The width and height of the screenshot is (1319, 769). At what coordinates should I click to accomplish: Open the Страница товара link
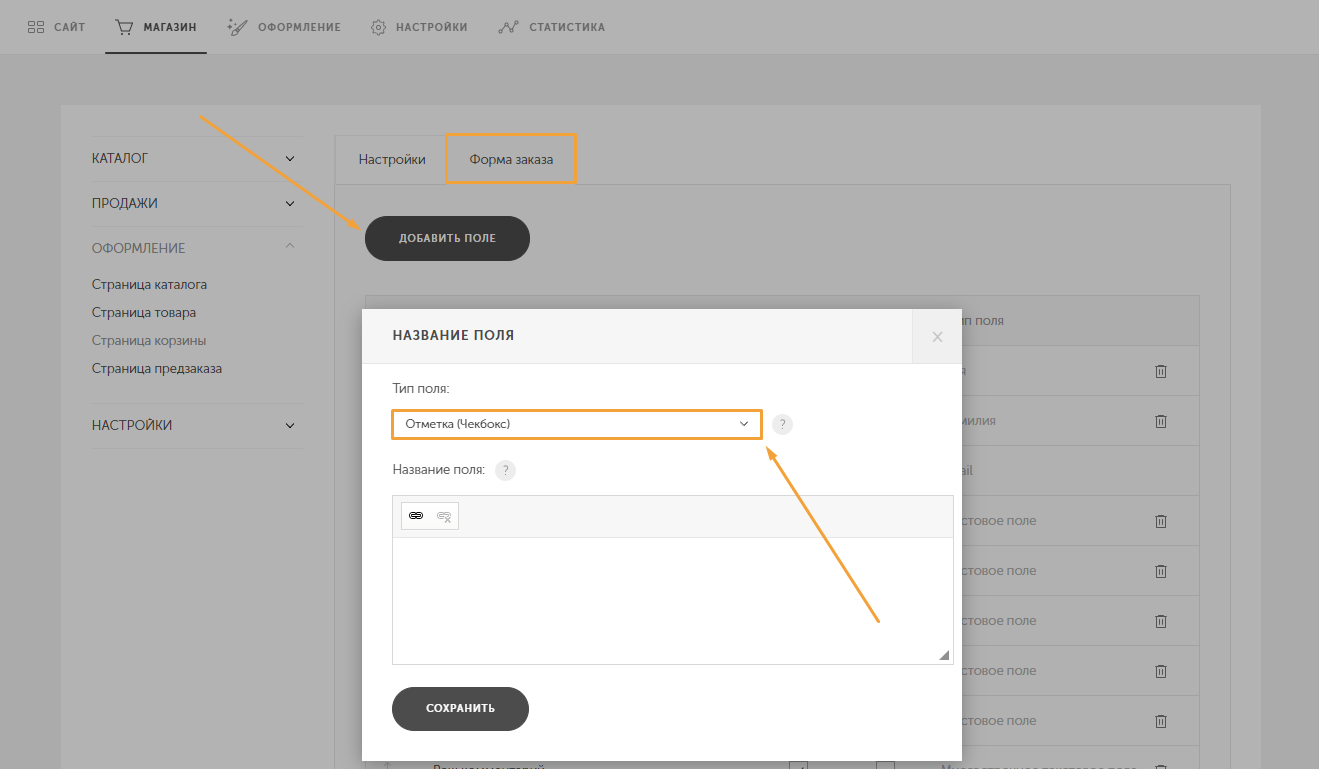(x=144, y=312)
